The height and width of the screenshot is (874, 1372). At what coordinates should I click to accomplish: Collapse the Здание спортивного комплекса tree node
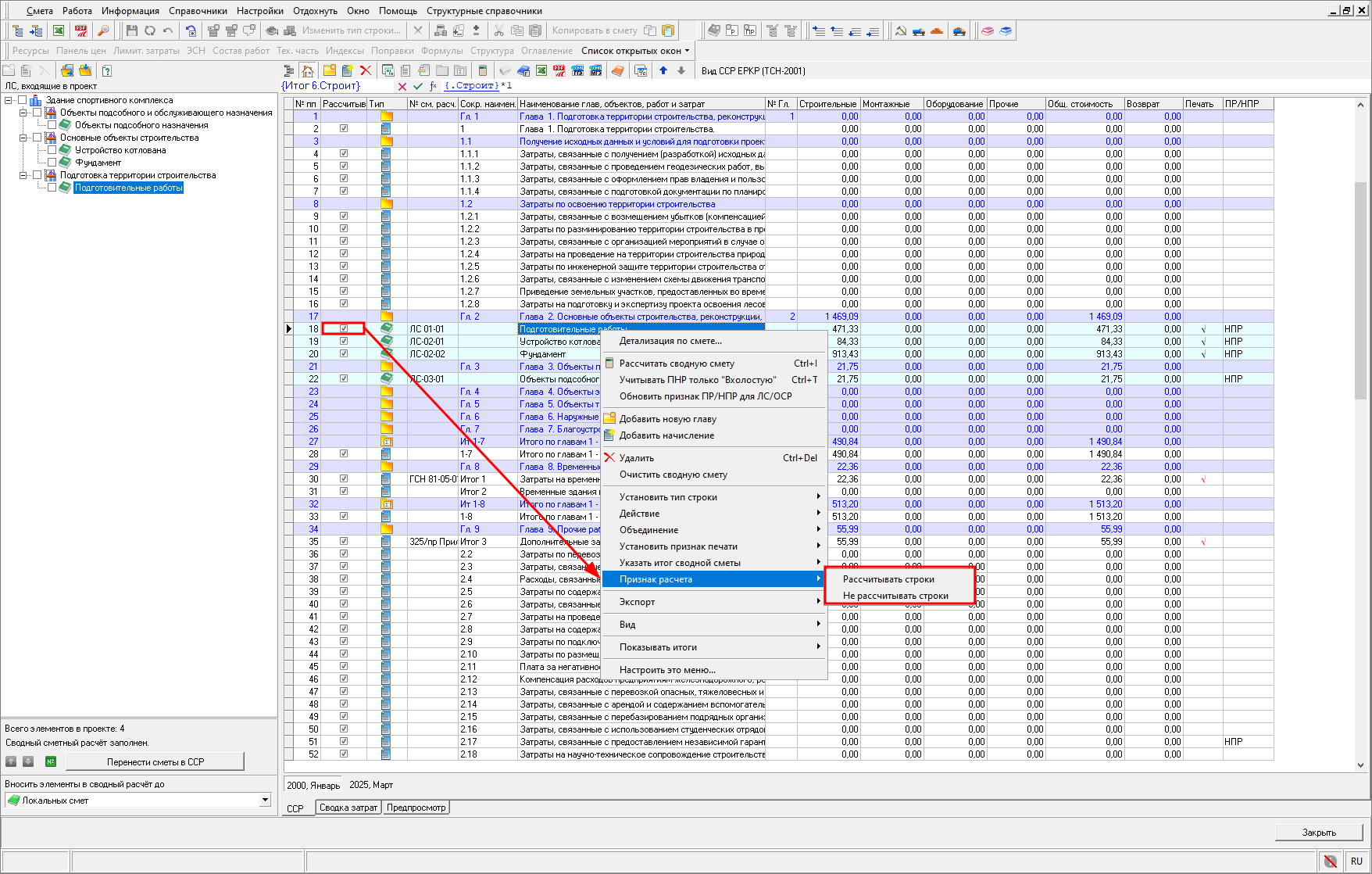tap(8, 100)
